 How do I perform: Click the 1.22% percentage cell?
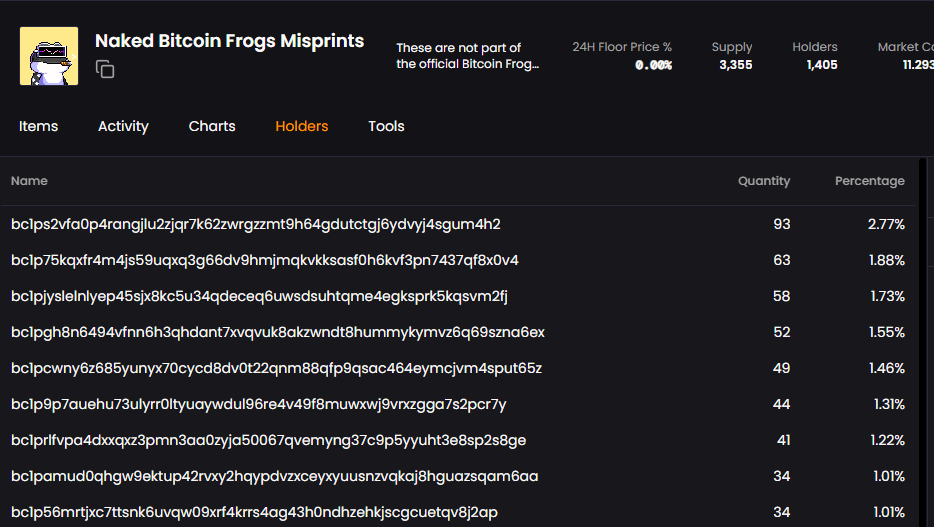pyautogui.click(x=888, y=441)
